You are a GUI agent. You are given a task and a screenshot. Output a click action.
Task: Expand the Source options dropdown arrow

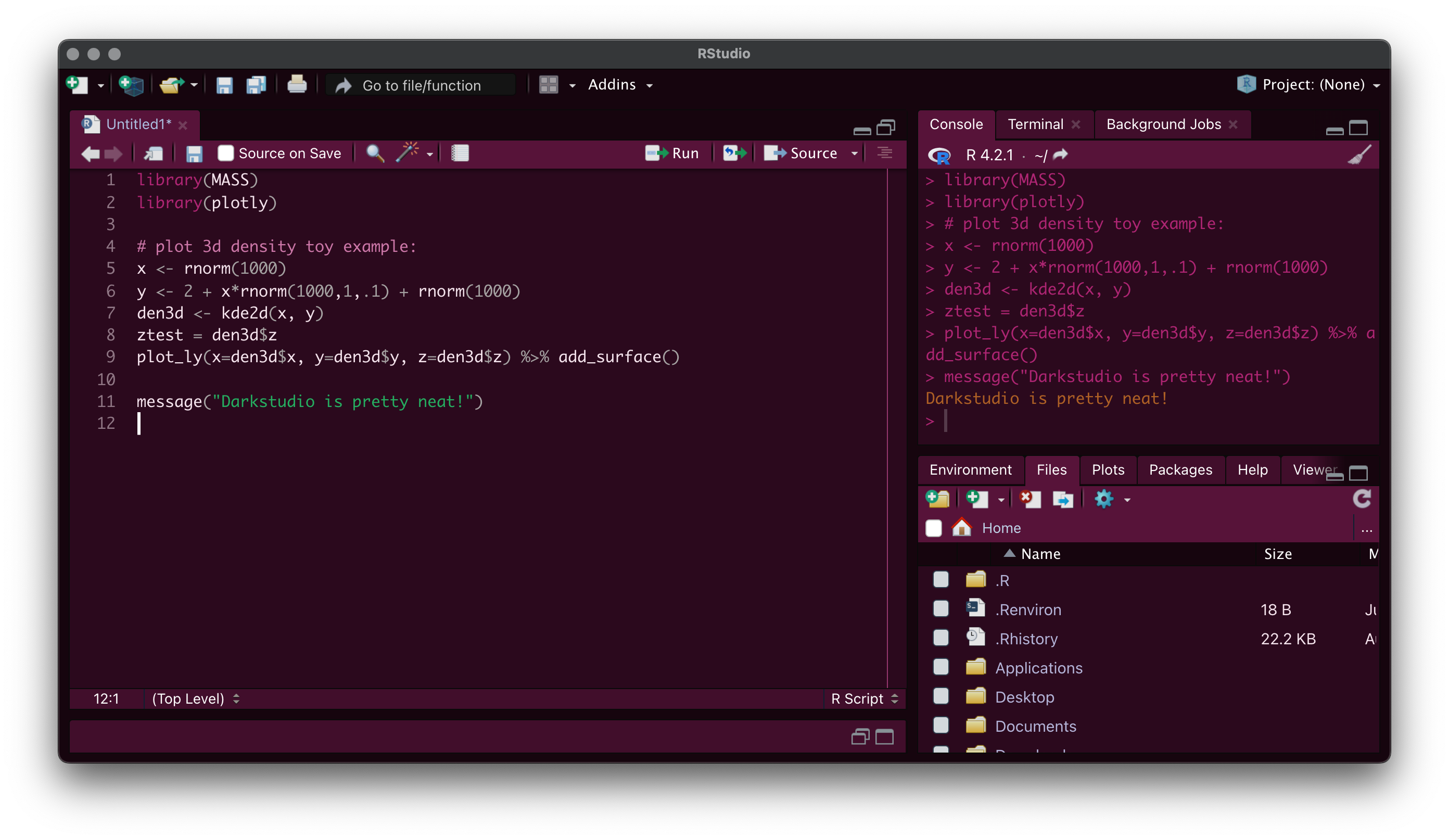855,154
